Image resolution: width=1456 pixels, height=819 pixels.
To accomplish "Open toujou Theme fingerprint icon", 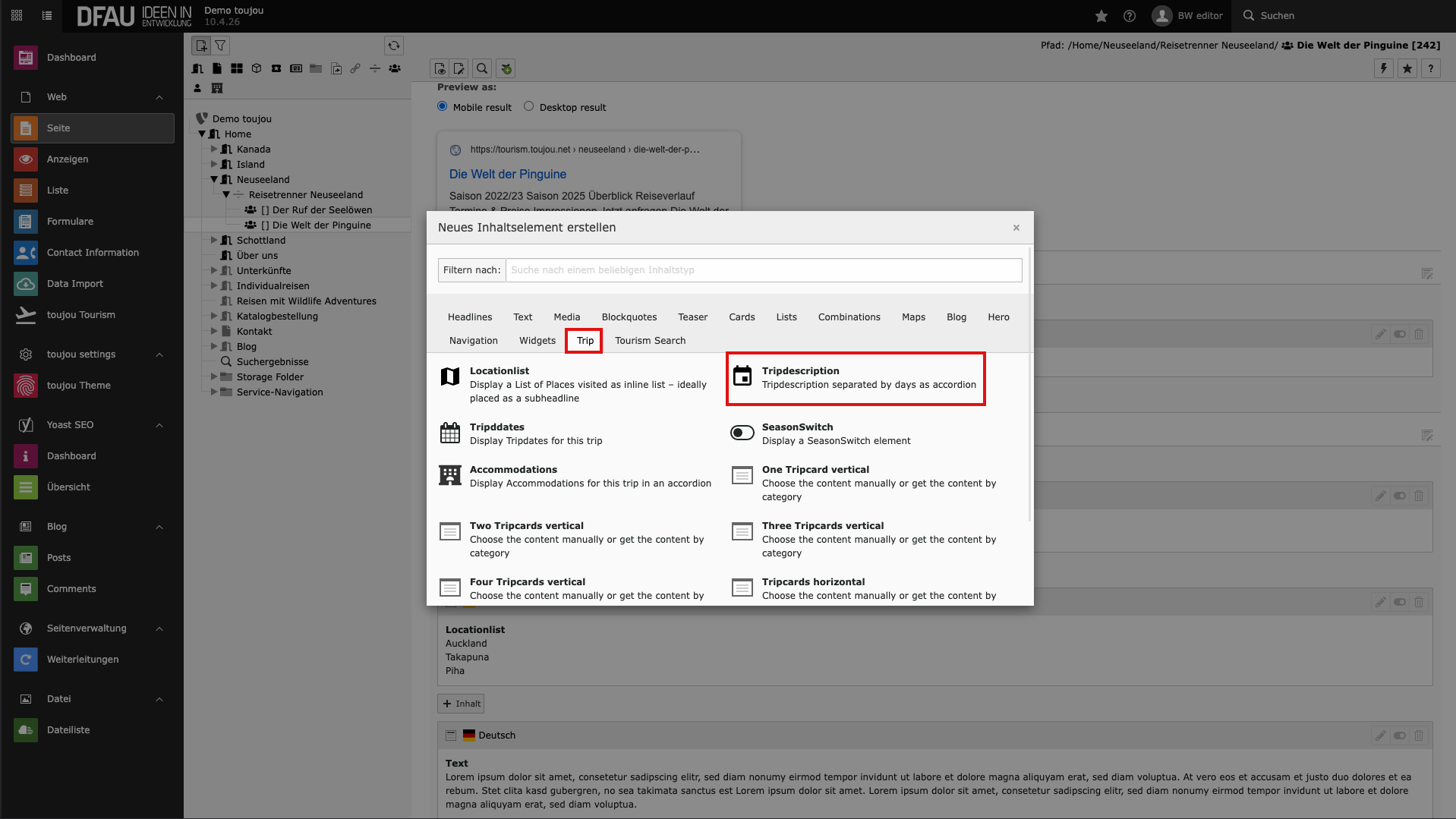I will coord(26,386).
